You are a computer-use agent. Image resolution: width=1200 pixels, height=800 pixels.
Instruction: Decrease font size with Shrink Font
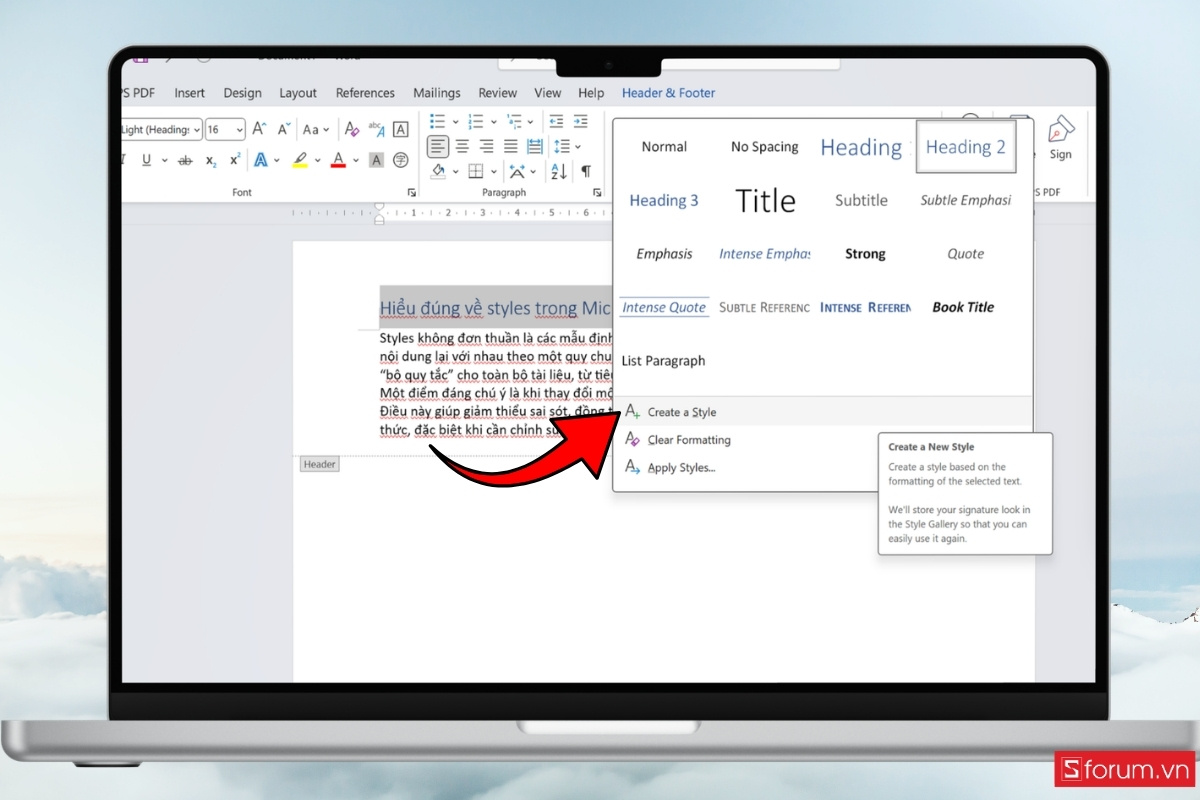pyautogui.click(x=284, y=129)
